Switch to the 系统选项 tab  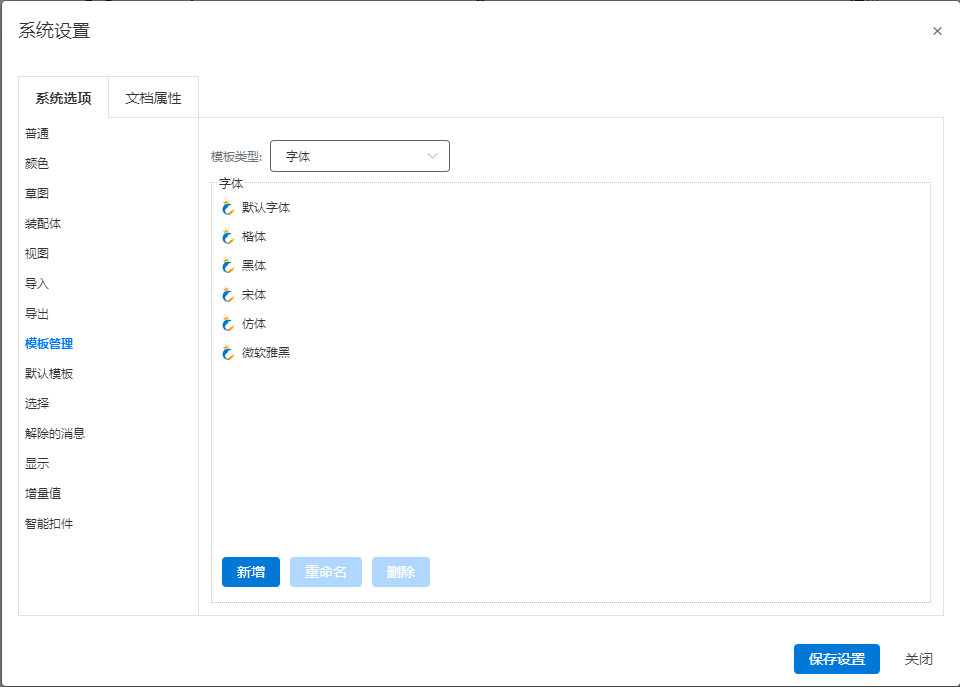point(64,98)
